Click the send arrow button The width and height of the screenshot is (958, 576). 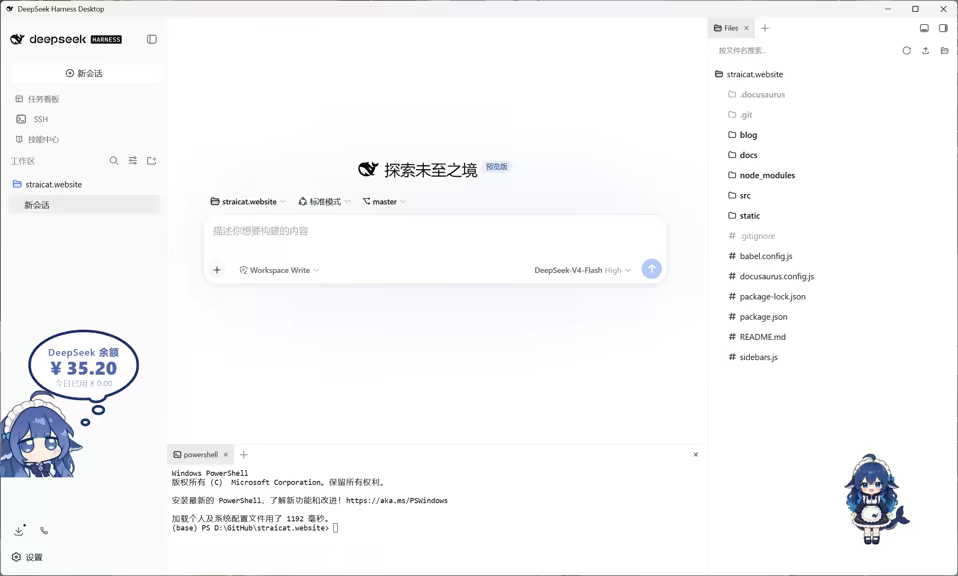[x=651, y=269]
